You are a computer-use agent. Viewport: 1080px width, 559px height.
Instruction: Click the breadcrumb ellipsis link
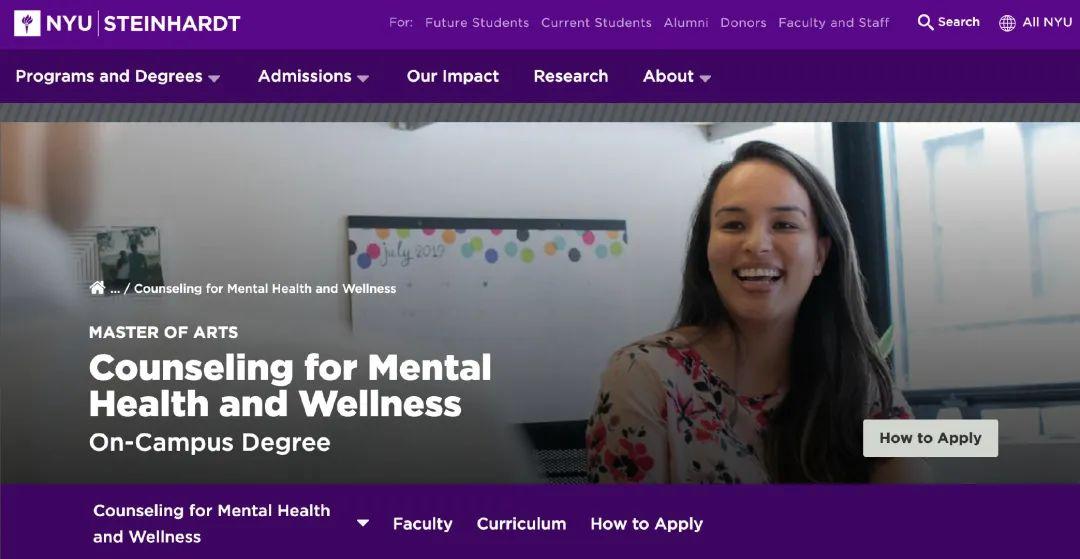click(115, 289)
